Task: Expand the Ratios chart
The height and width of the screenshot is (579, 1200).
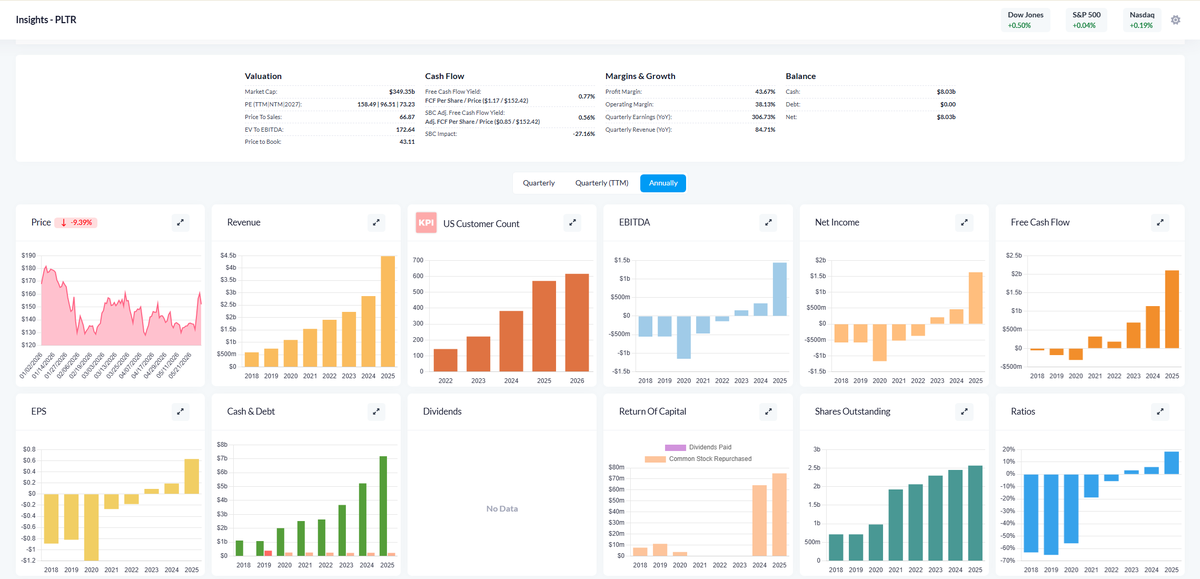Action: (x=1160, y=411)
